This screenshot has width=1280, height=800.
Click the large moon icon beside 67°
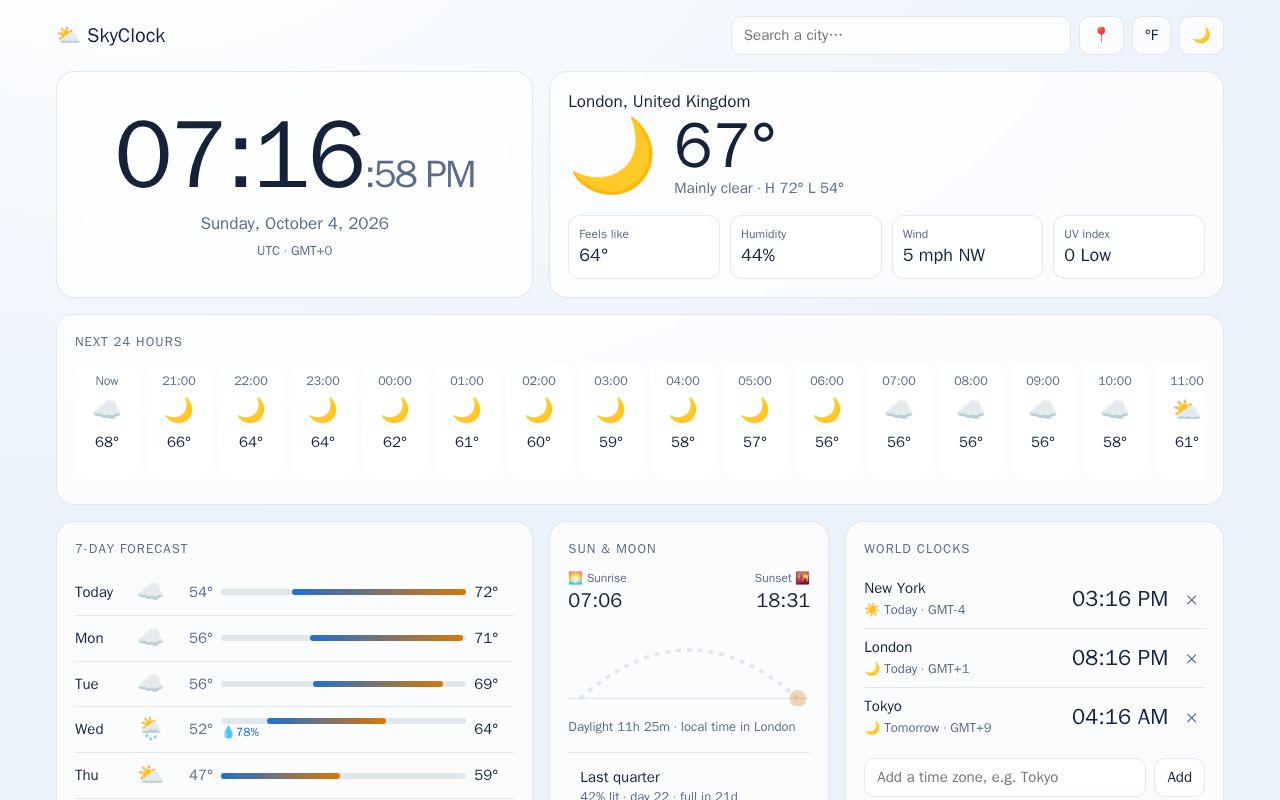[x=613, y=155]
